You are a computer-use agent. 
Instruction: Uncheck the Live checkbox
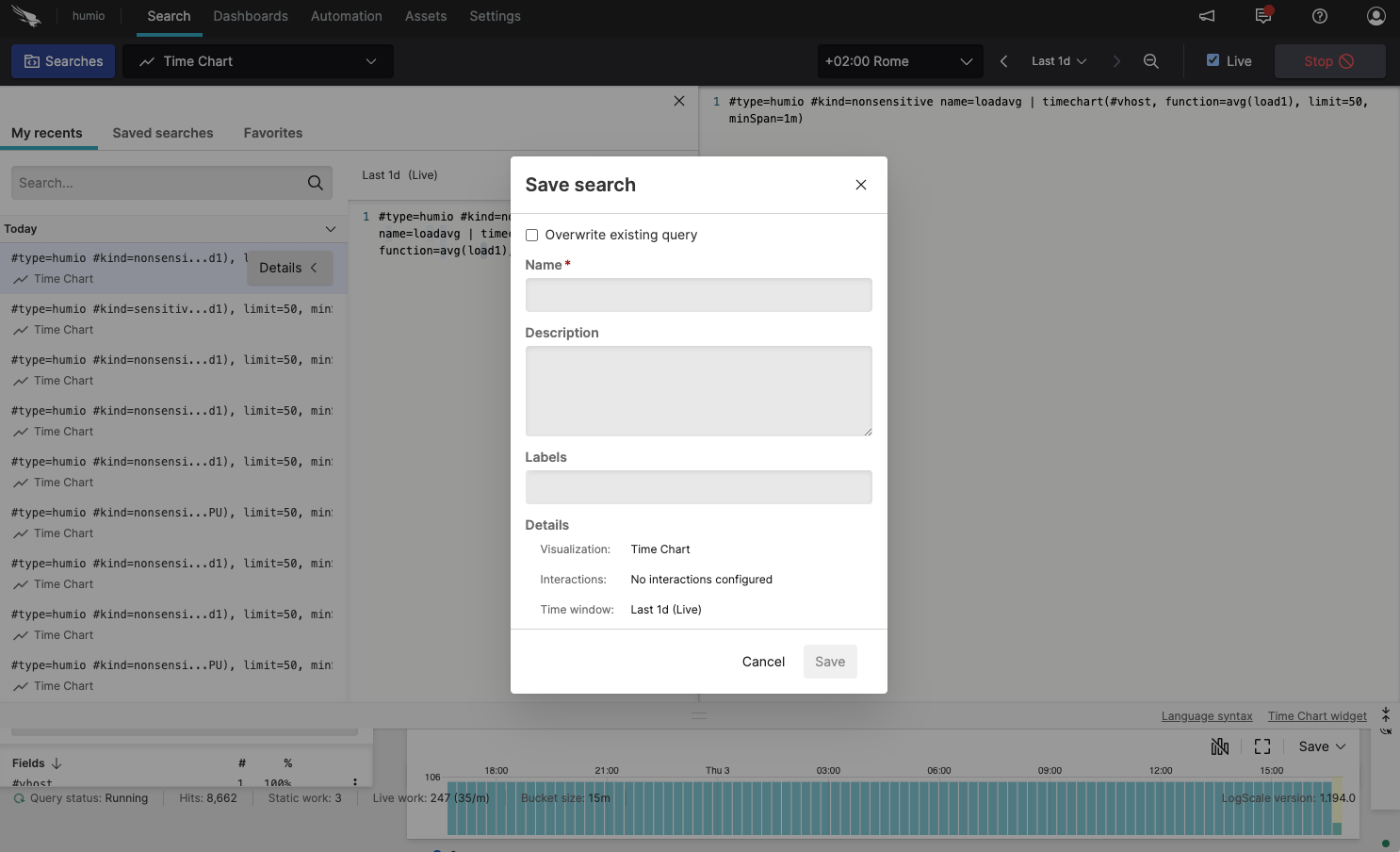pos(1214,60)
